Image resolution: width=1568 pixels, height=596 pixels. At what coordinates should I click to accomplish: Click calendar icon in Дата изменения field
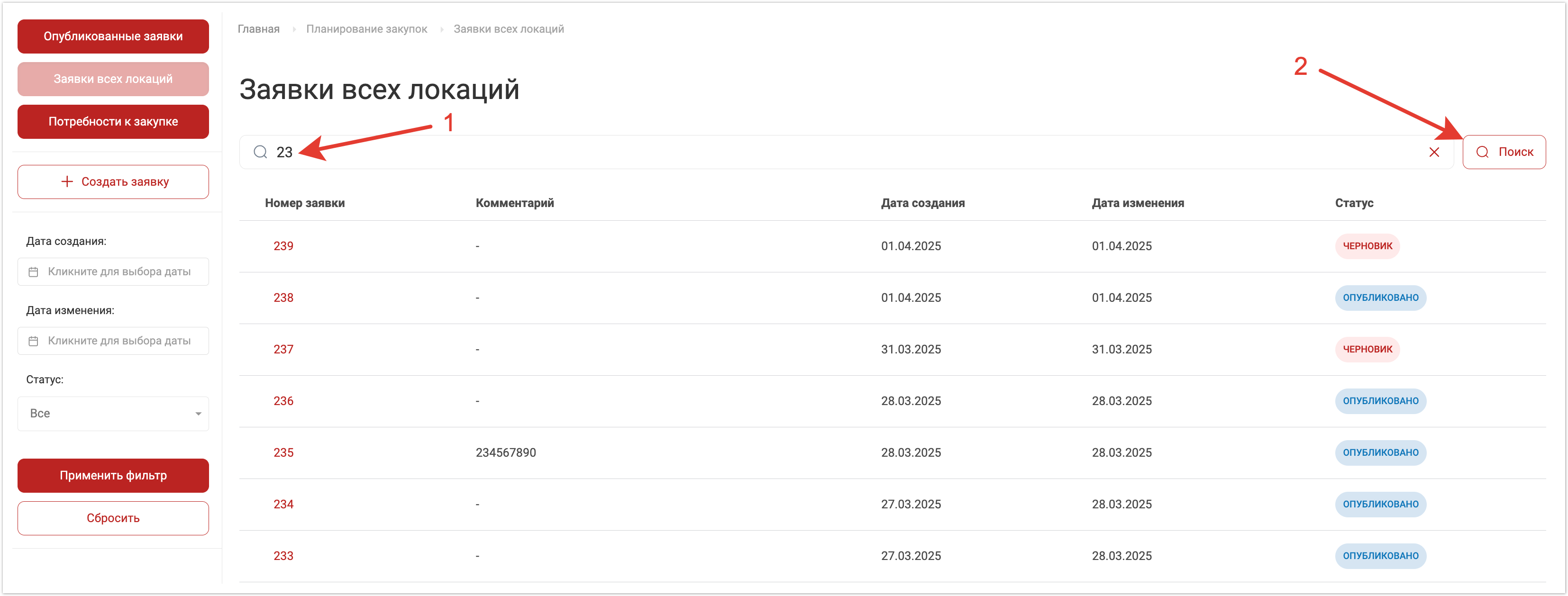34,341
